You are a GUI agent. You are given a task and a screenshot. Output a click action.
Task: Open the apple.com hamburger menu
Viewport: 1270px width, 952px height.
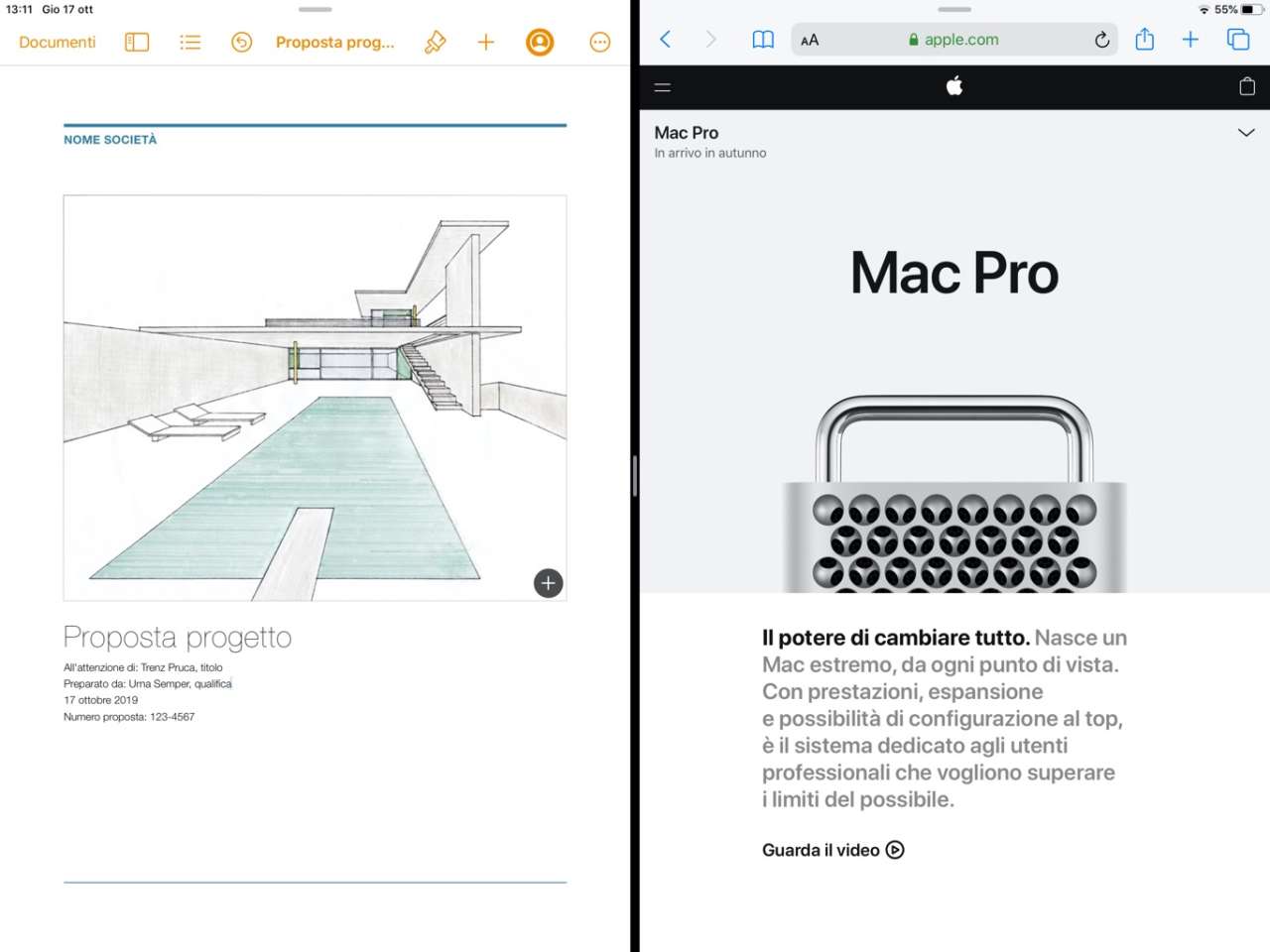click(x=663, y=87)
